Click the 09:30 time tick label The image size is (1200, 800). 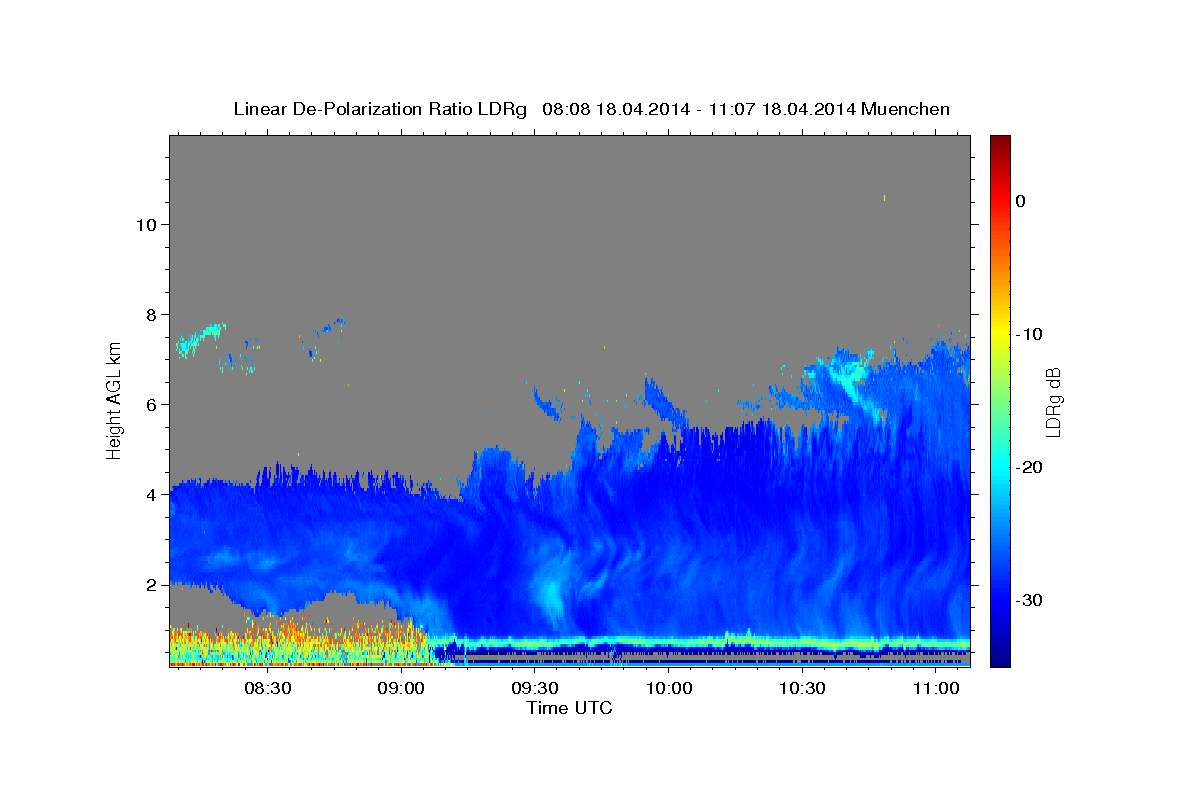point(535,689)
